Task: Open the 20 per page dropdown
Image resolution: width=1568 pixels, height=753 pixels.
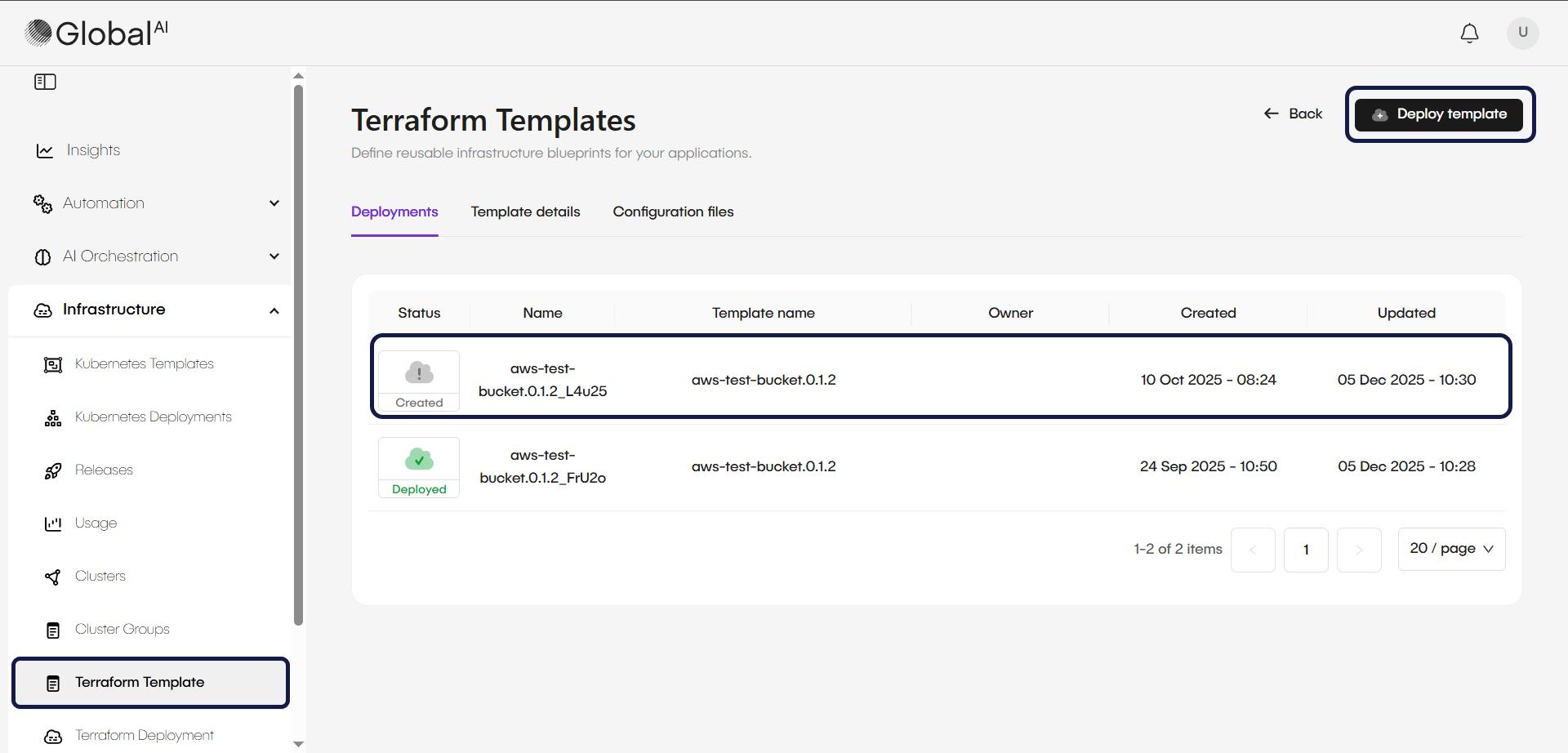Action: [1451, 549]
